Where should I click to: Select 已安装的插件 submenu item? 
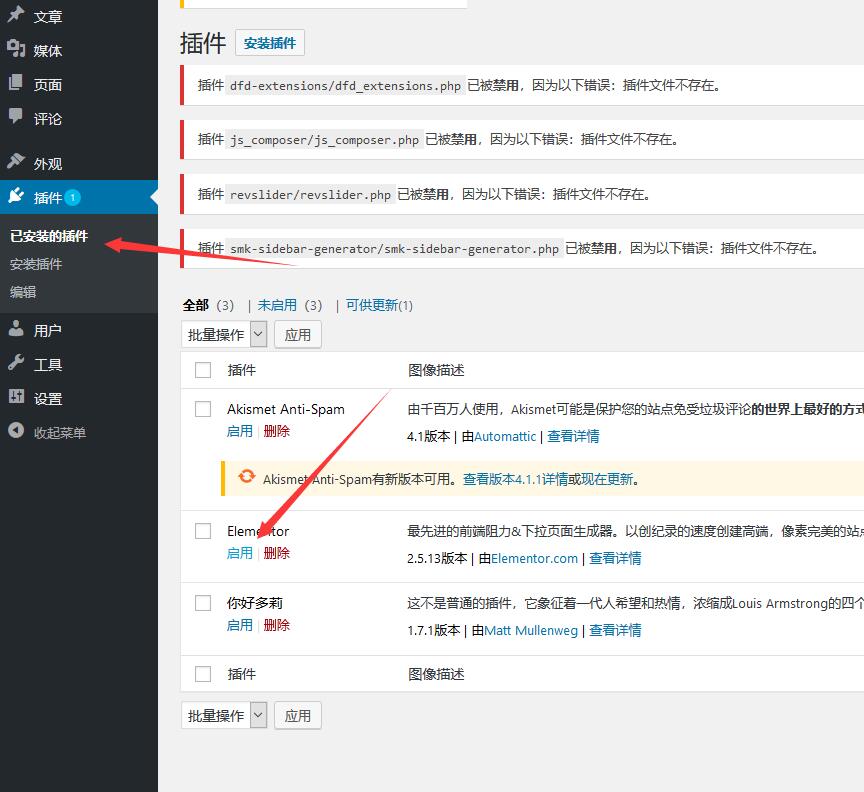coord(49,236)
